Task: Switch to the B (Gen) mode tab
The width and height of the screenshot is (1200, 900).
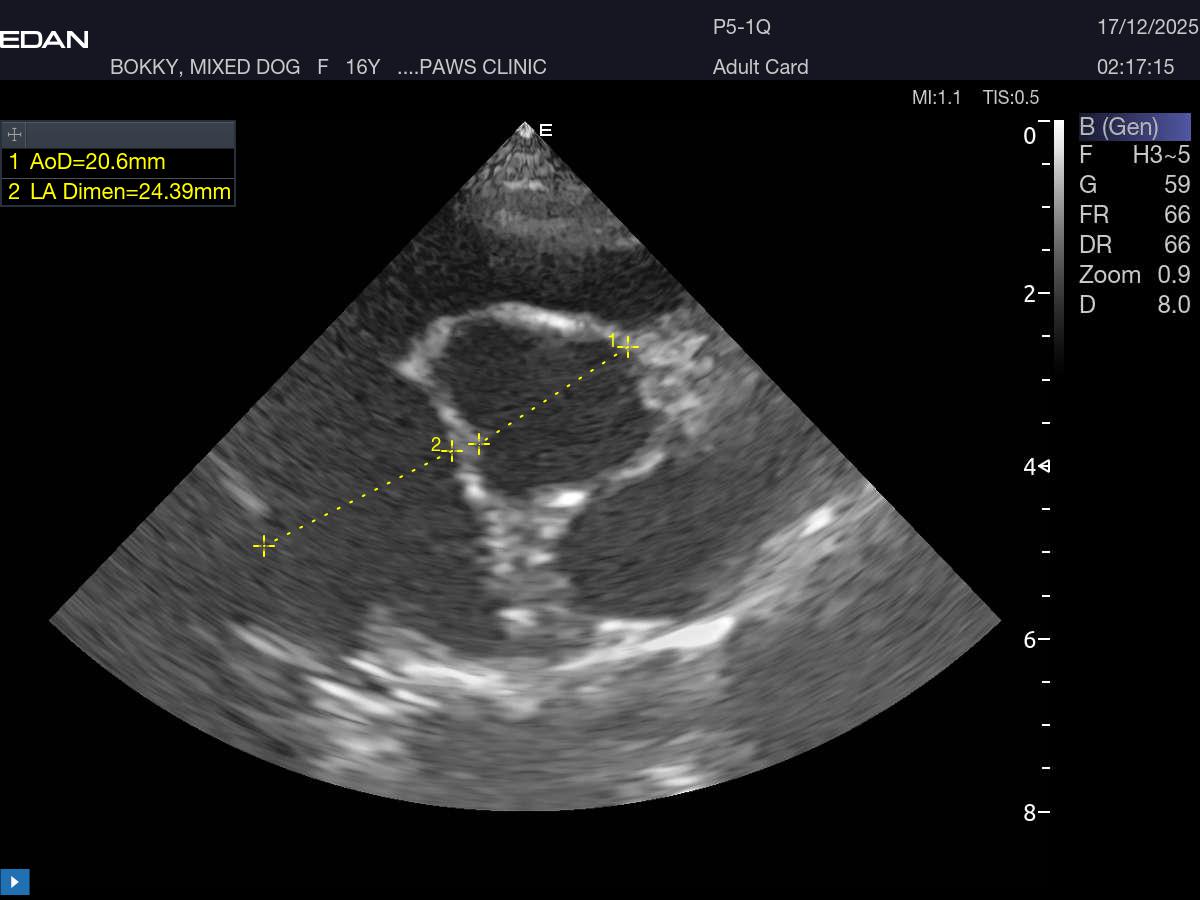Action: coord(1134,127)
